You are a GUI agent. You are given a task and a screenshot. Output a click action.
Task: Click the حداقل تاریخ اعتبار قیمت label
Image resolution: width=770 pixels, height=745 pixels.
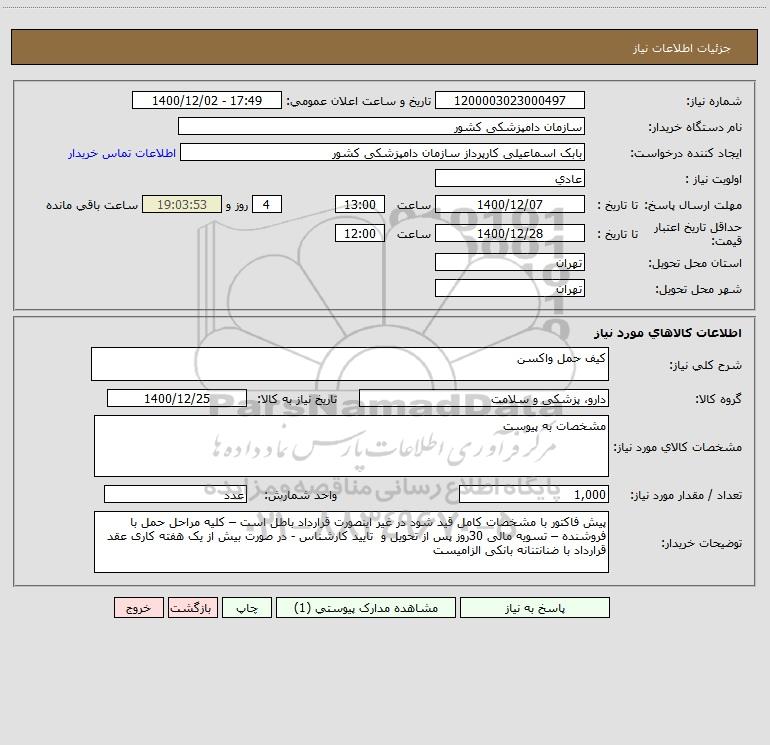click(698, 234)
